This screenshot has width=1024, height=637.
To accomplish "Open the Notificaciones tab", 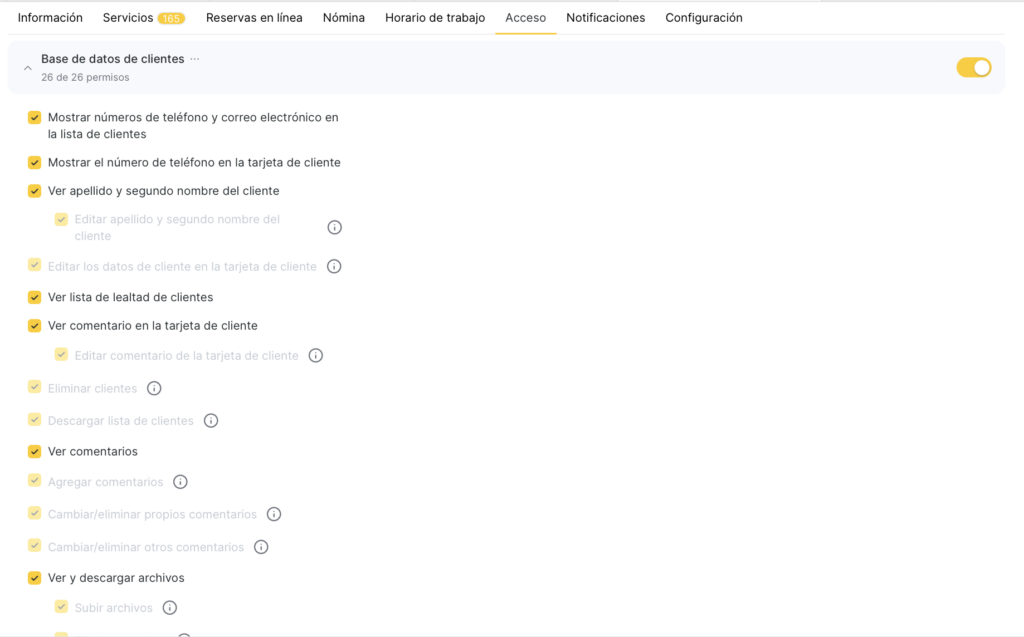I will (x=605, y=18).
